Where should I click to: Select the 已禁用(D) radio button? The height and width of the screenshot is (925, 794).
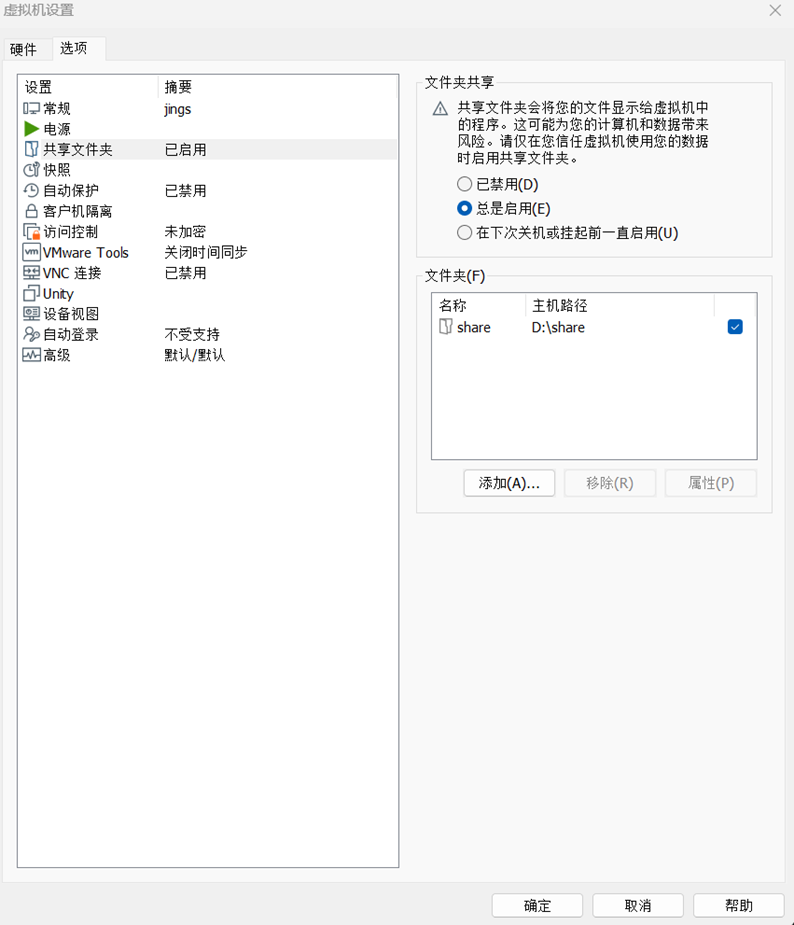pos(464,185)
